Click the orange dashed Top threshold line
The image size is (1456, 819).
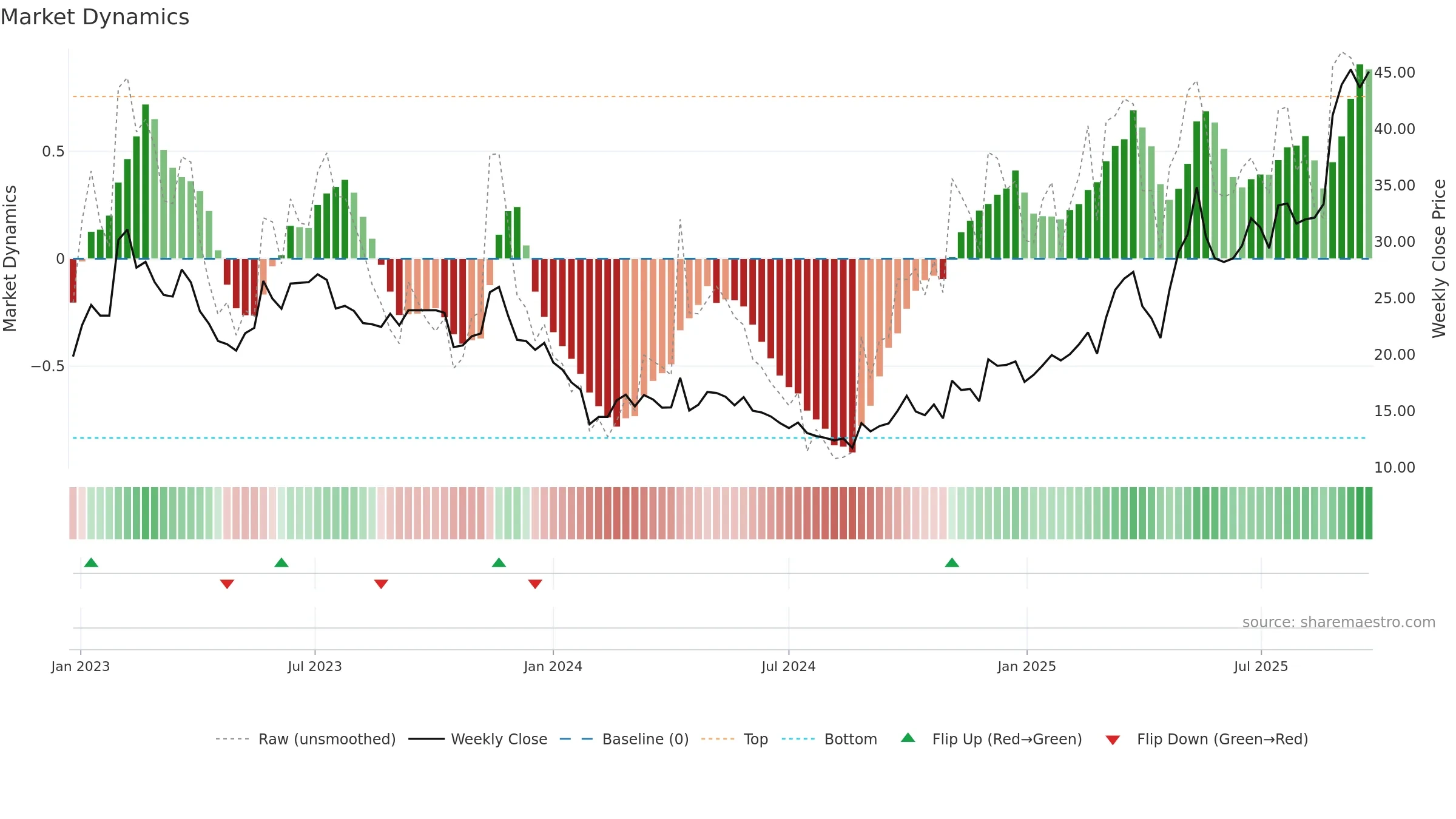pyautogui.click(x=719, y=96)
